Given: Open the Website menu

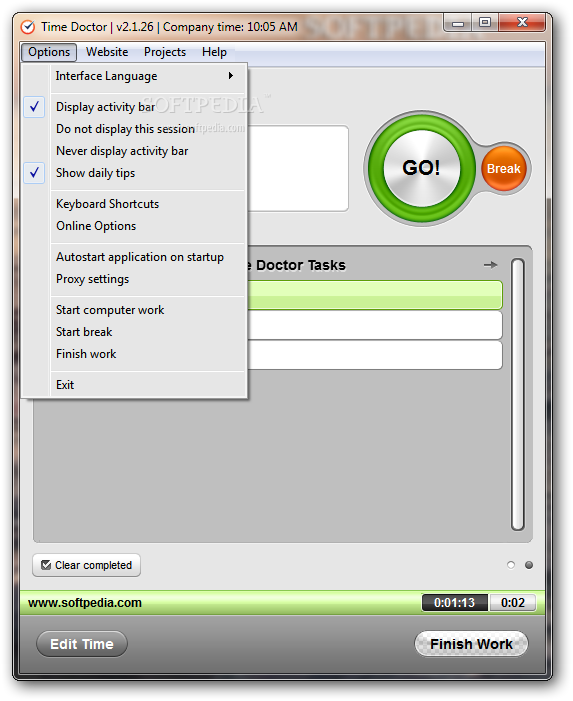Looking at the screenshot, I should point(107,52).
